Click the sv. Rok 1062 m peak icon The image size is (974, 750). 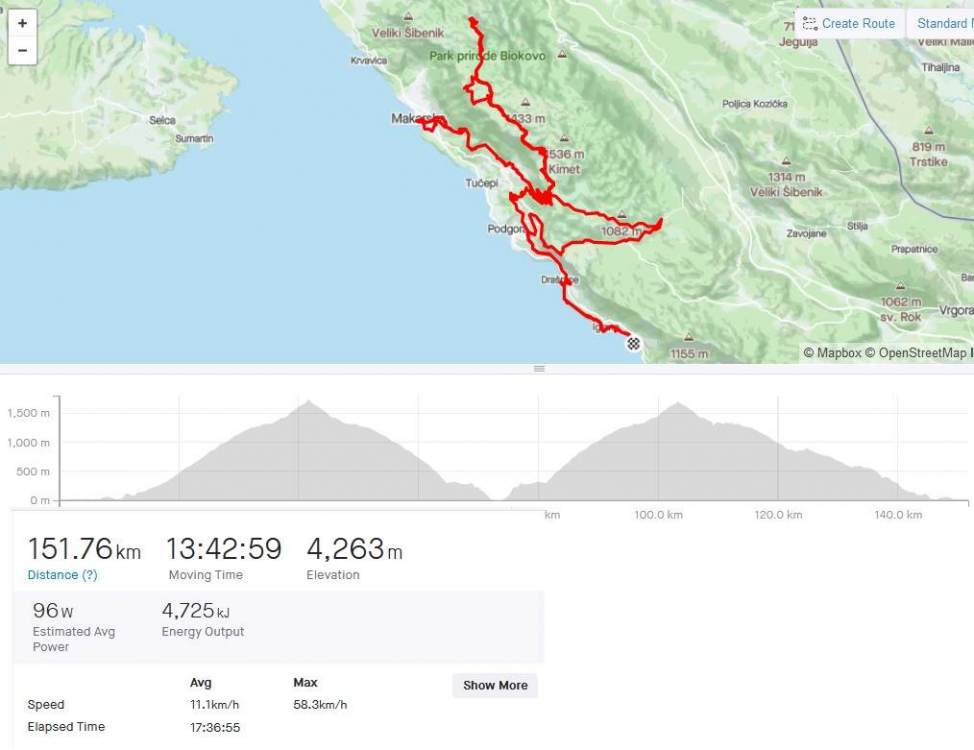pos(901,285)
